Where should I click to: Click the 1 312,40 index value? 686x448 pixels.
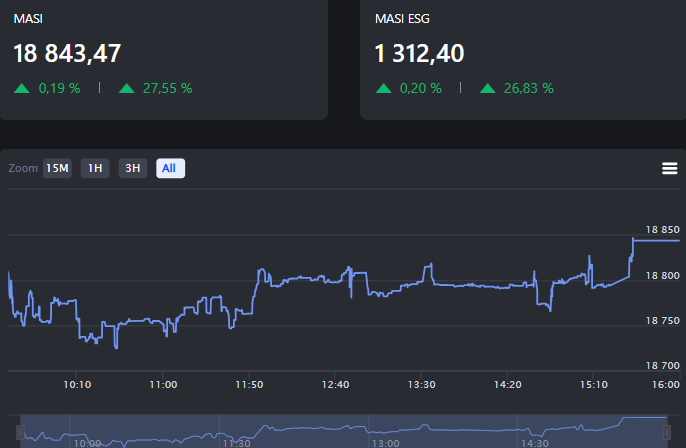point(419,53)
